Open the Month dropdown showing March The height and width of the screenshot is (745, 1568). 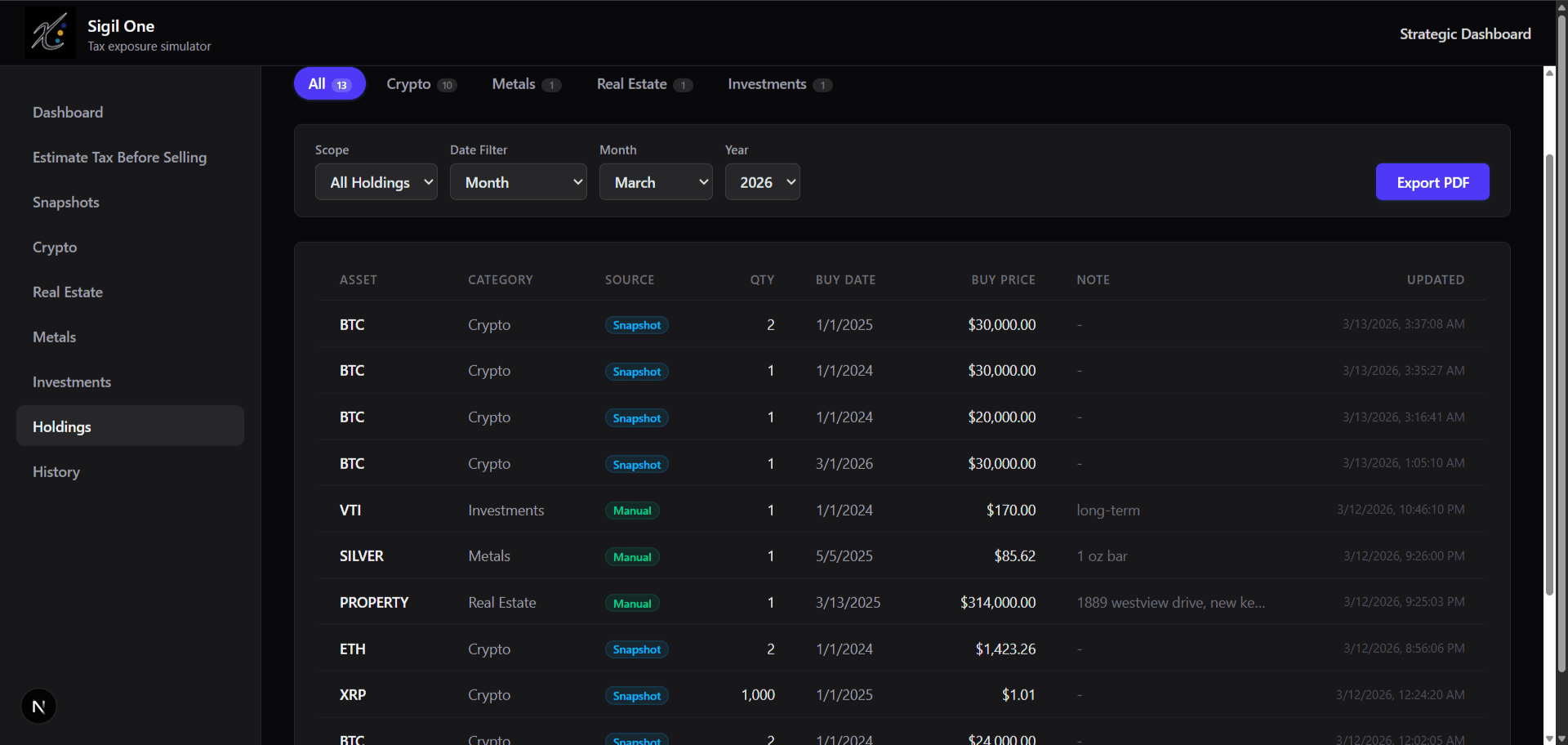(x=656, y=181)
